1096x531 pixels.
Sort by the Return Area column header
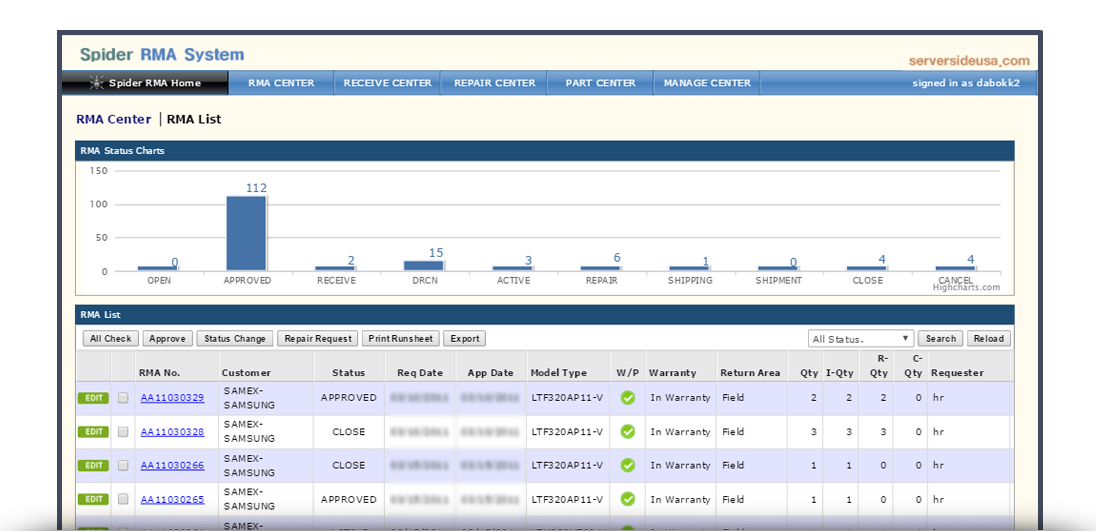click(750, 373)
